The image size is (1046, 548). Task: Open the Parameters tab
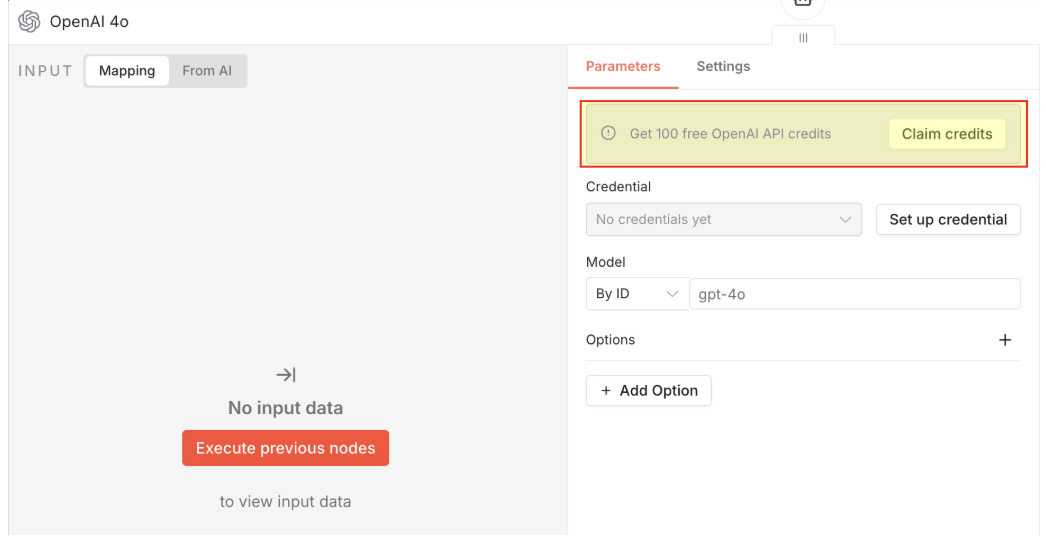point(623,66)
